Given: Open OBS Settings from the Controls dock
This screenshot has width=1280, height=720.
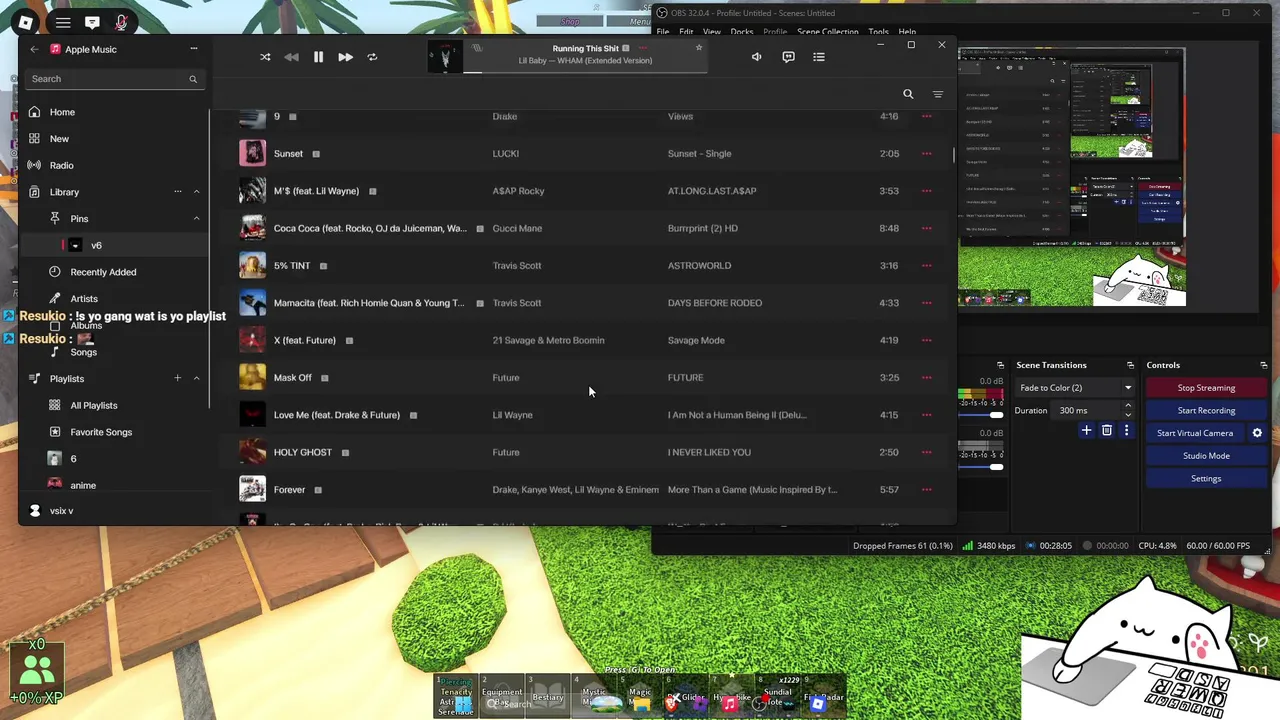Looking at the screenshot, I should (1206, 479).
